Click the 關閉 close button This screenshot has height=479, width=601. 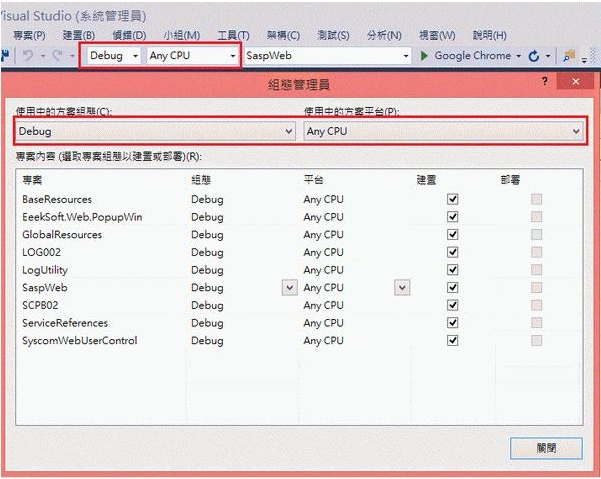(546, 448)
